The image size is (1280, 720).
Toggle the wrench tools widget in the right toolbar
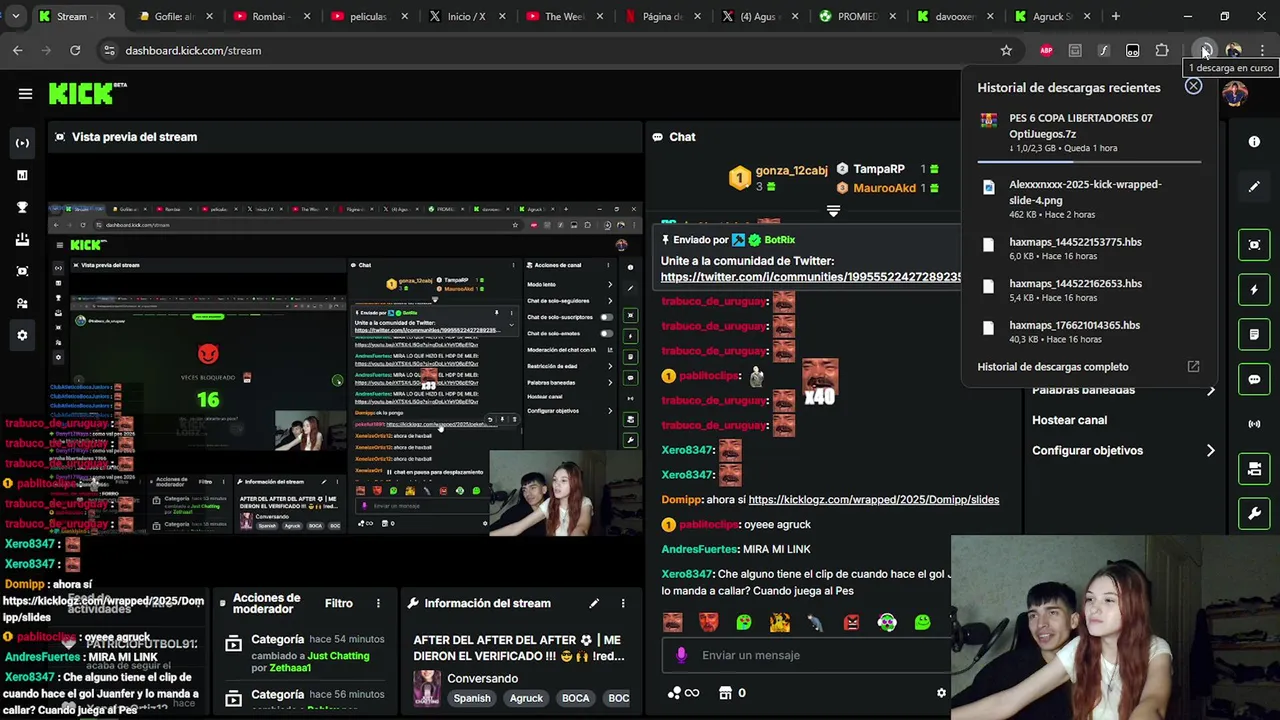pos(1254,514)
